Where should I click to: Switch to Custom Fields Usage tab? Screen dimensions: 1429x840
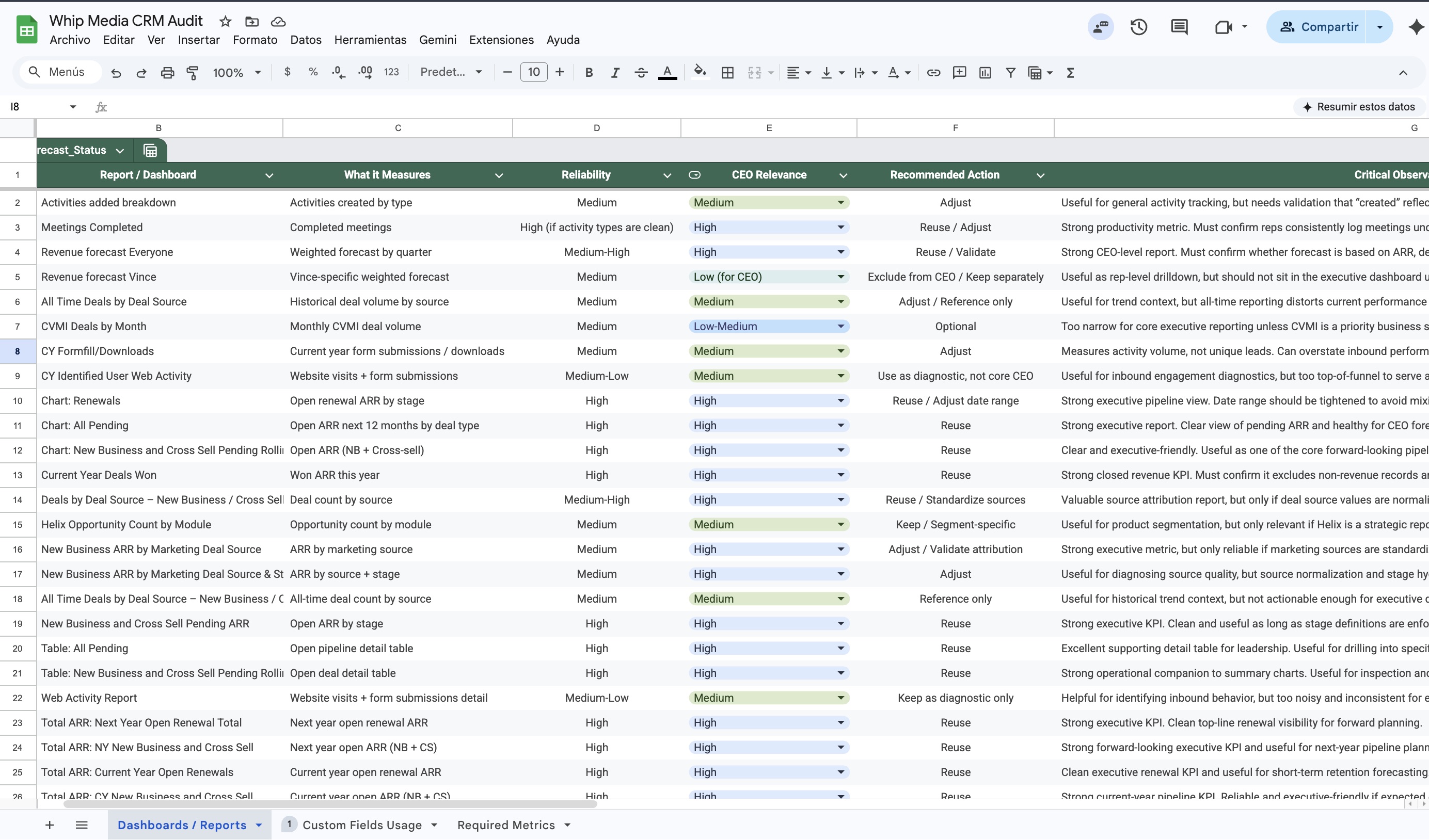[x=361, y=825]
